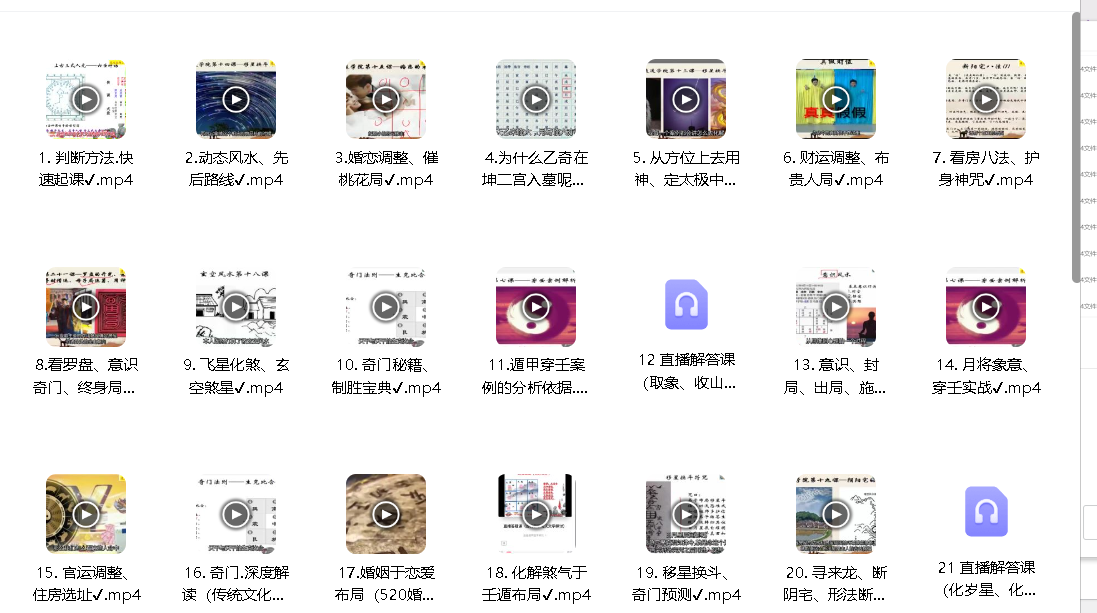This screenshot has height=613, width=1097.
Task: Select file name 10. 奇门秘籍、制胜宝典.mp4
Action: [386, 376]
